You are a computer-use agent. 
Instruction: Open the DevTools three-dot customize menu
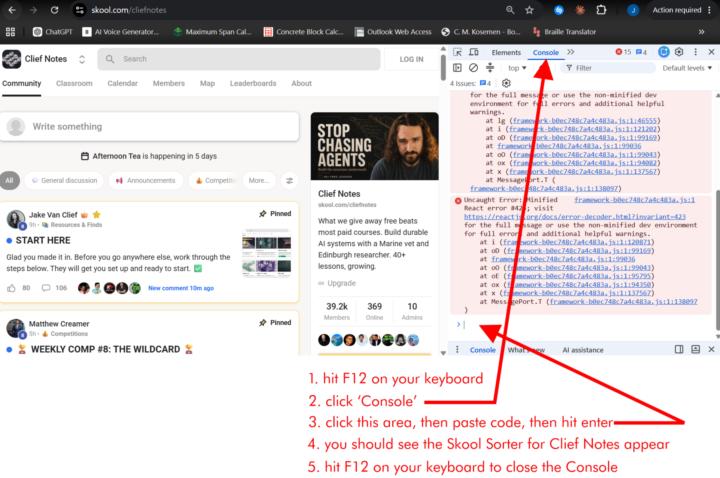(695, 52)
